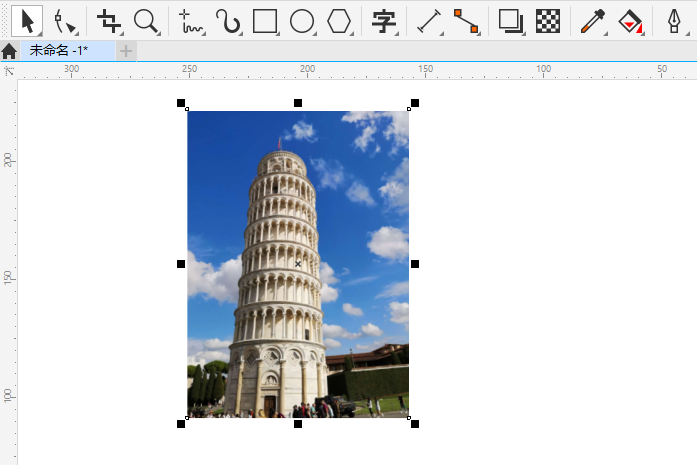697x465 pixels.
Task: Select the Parallel Dimension tool
Action: (429, 20)
